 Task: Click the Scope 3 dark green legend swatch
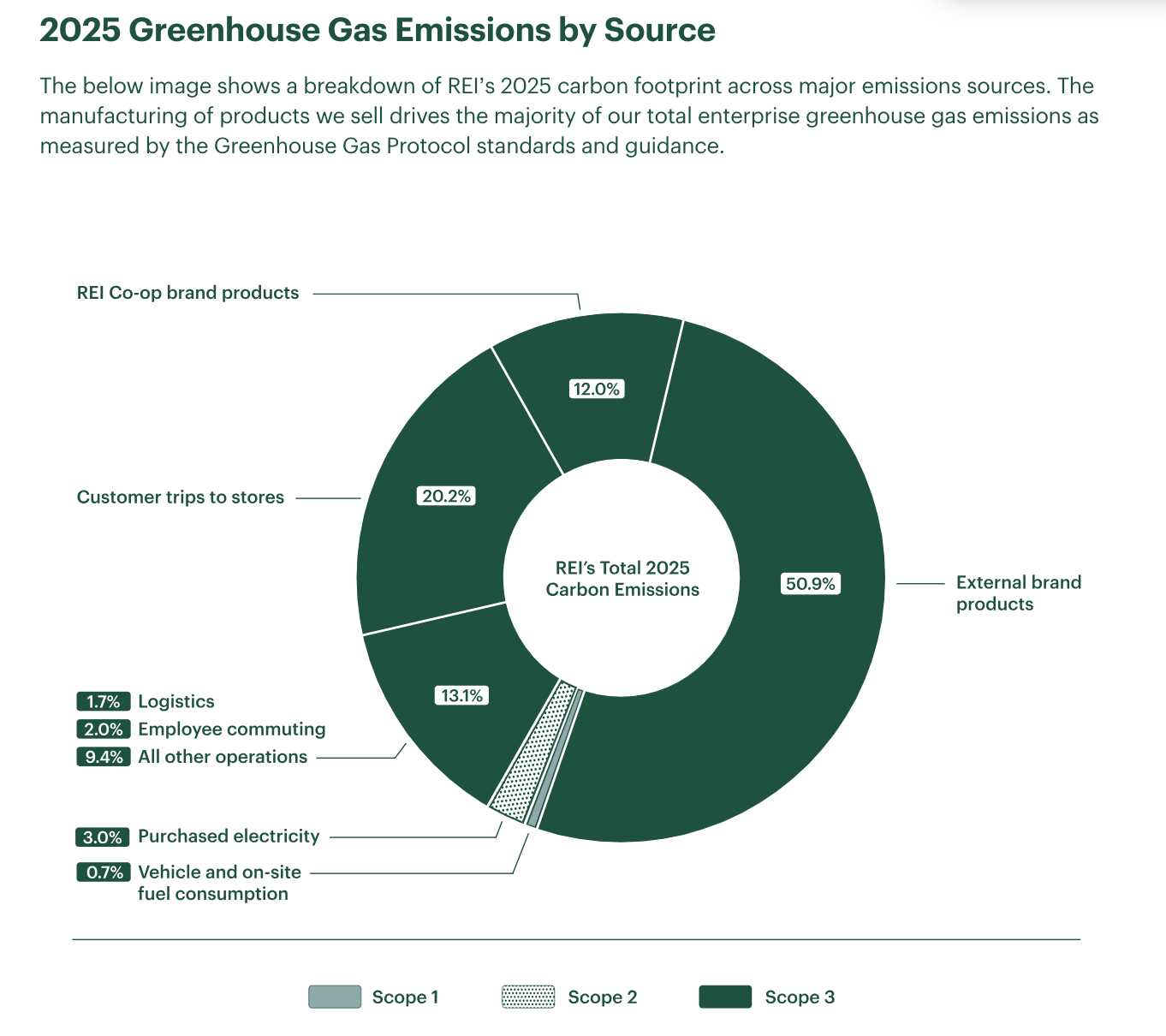click(x=726, y=997)
